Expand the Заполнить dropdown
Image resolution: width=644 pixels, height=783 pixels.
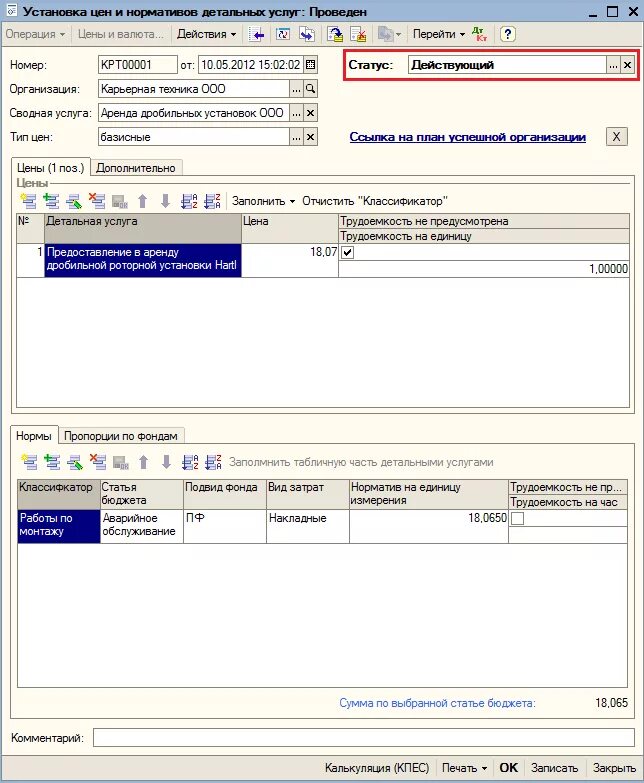(263, 201)
